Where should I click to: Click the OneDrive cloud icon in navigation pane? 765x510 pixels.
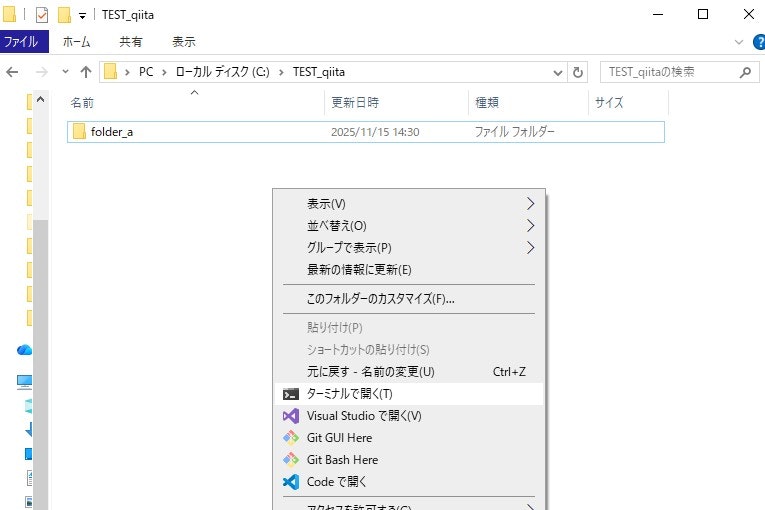[24, 350]
